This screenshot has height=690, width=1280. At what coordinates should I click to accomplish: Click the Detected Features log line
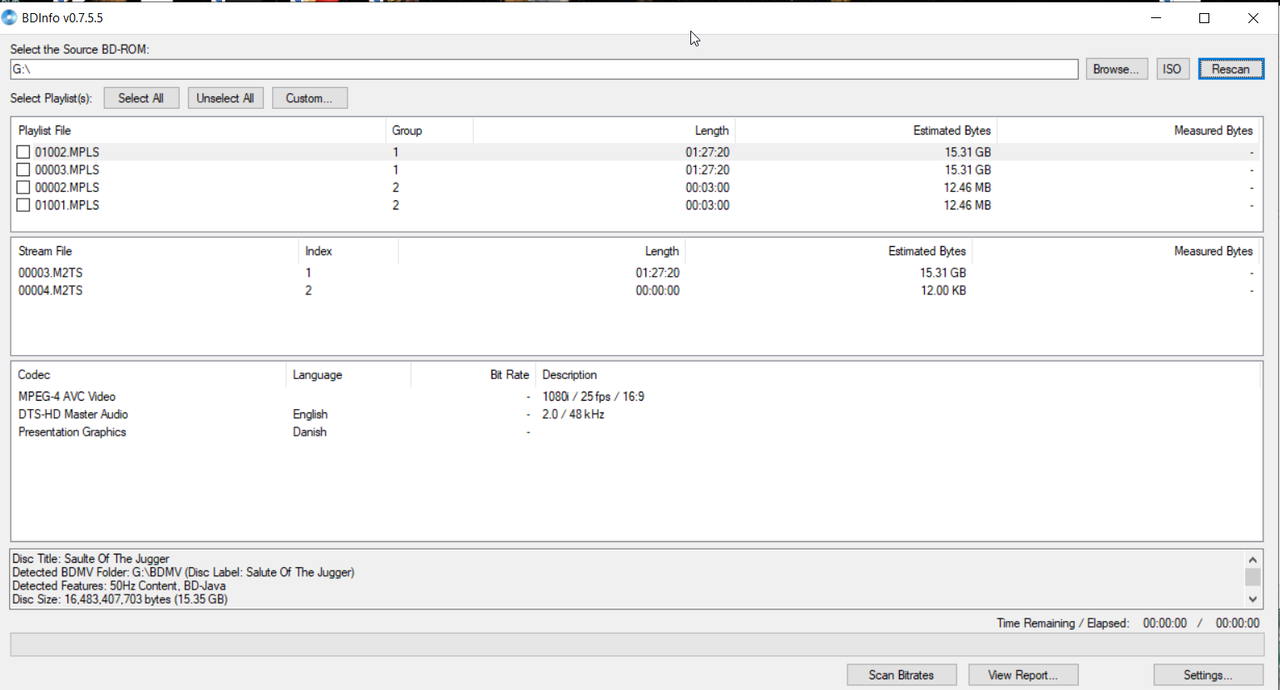[x=118, y=586]
